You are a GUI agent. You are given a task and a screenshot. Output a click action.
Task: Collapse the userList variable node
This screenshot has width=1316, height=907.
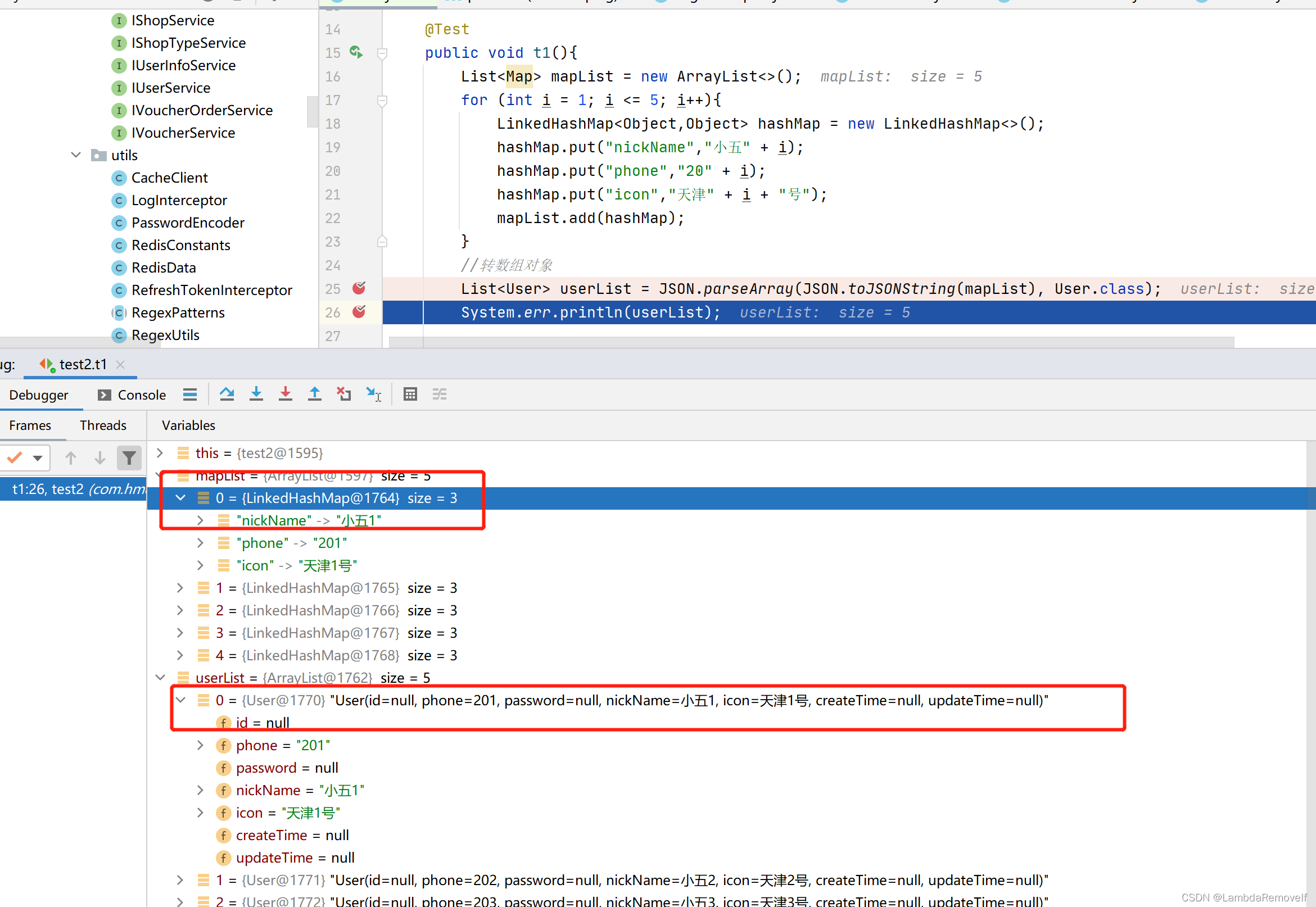pos(160,677)
